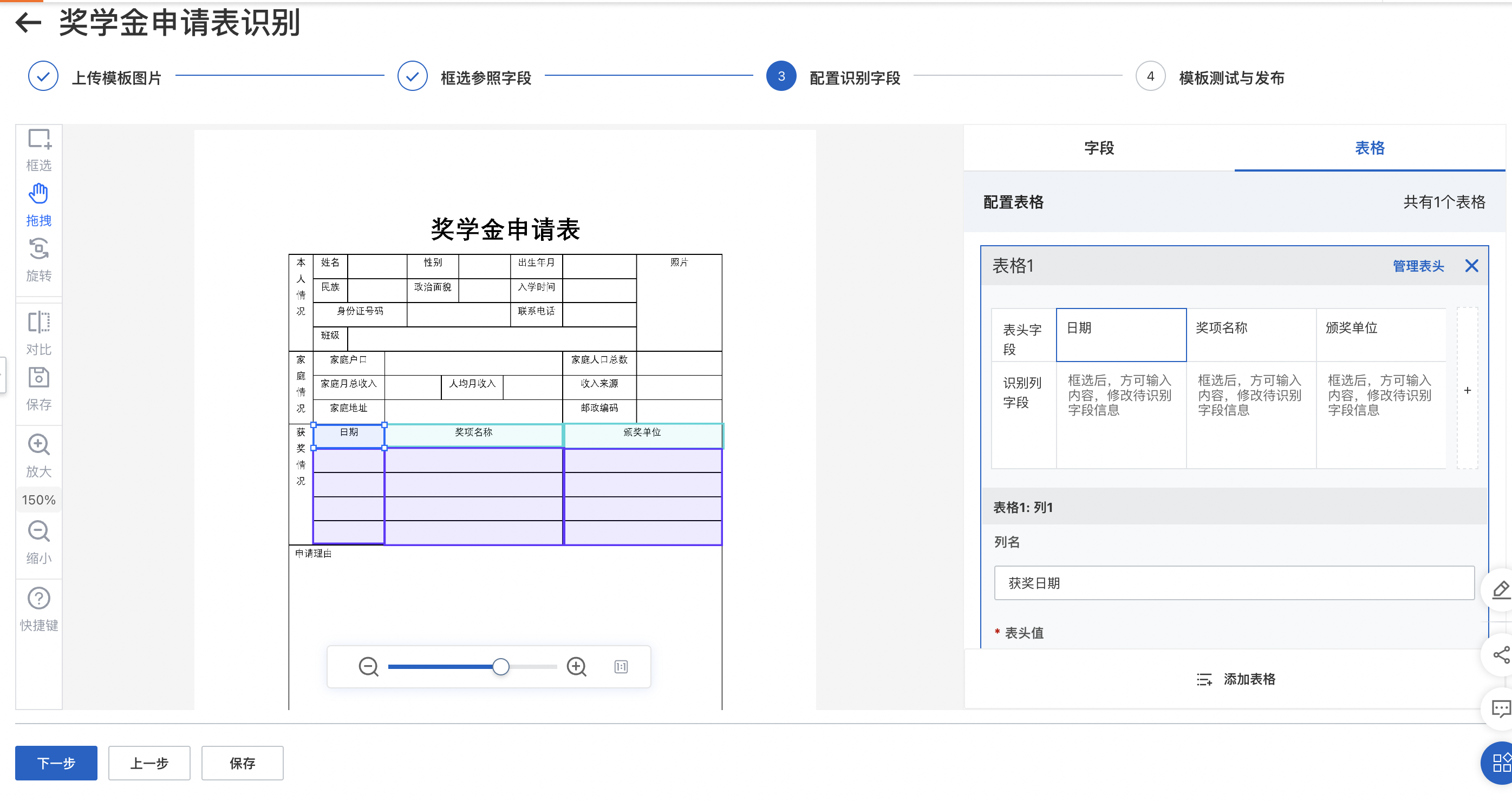The height and width of the screenshot is (801, 1512).
Task: Click the 150% zoom level indicator
Action: coord(39,500)
